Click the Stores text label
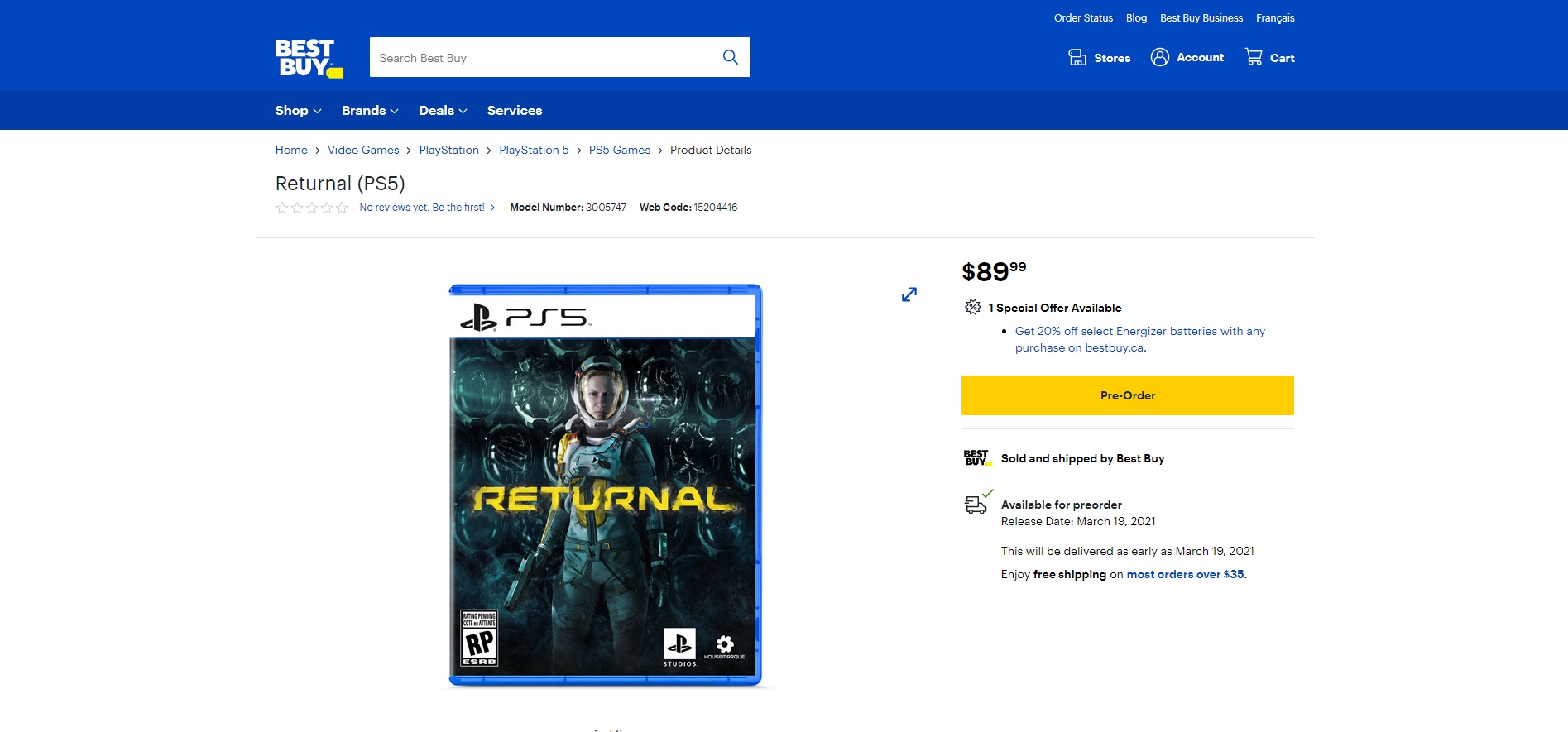Image resolution: width=1568 pixels, height=732 pixels. 1112,58
